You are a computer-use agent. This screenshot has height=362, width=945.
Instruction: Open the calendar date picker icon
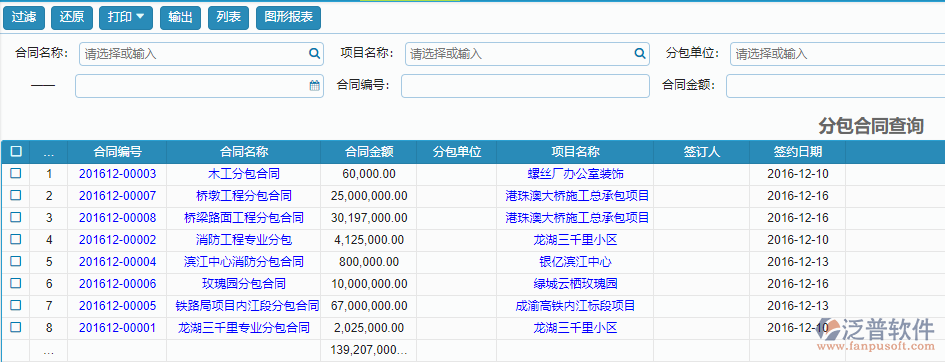[315, 86]
